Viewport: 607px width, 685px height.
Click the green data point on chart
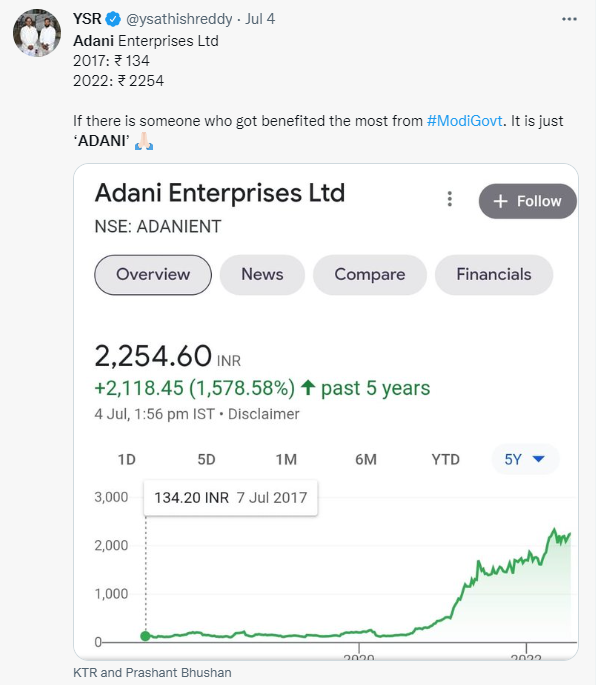(146, 636)
